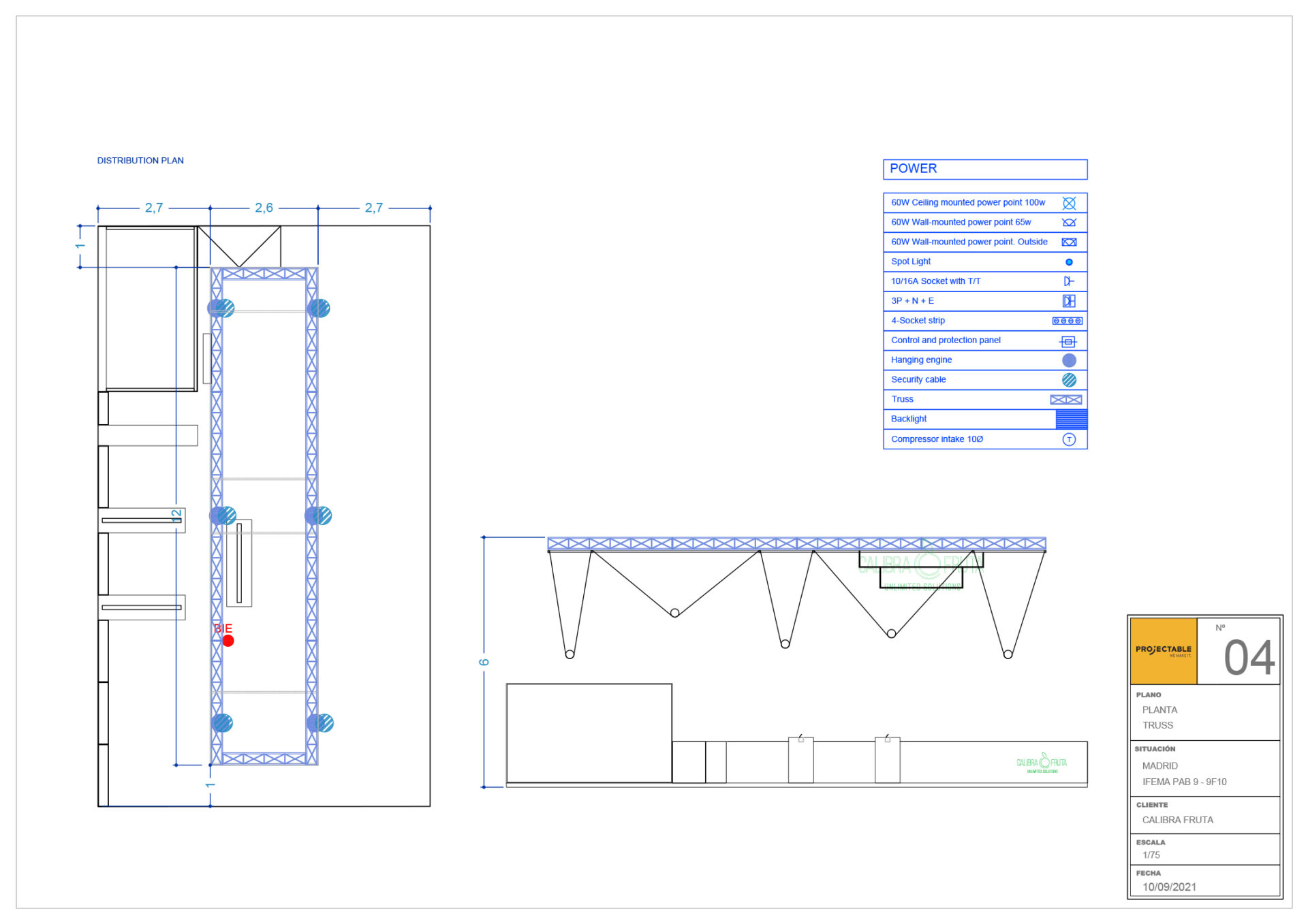This screenshot has height=924, width=1308.
Task: Click the Control and protection panel symbol
Action: (1068, 341)
